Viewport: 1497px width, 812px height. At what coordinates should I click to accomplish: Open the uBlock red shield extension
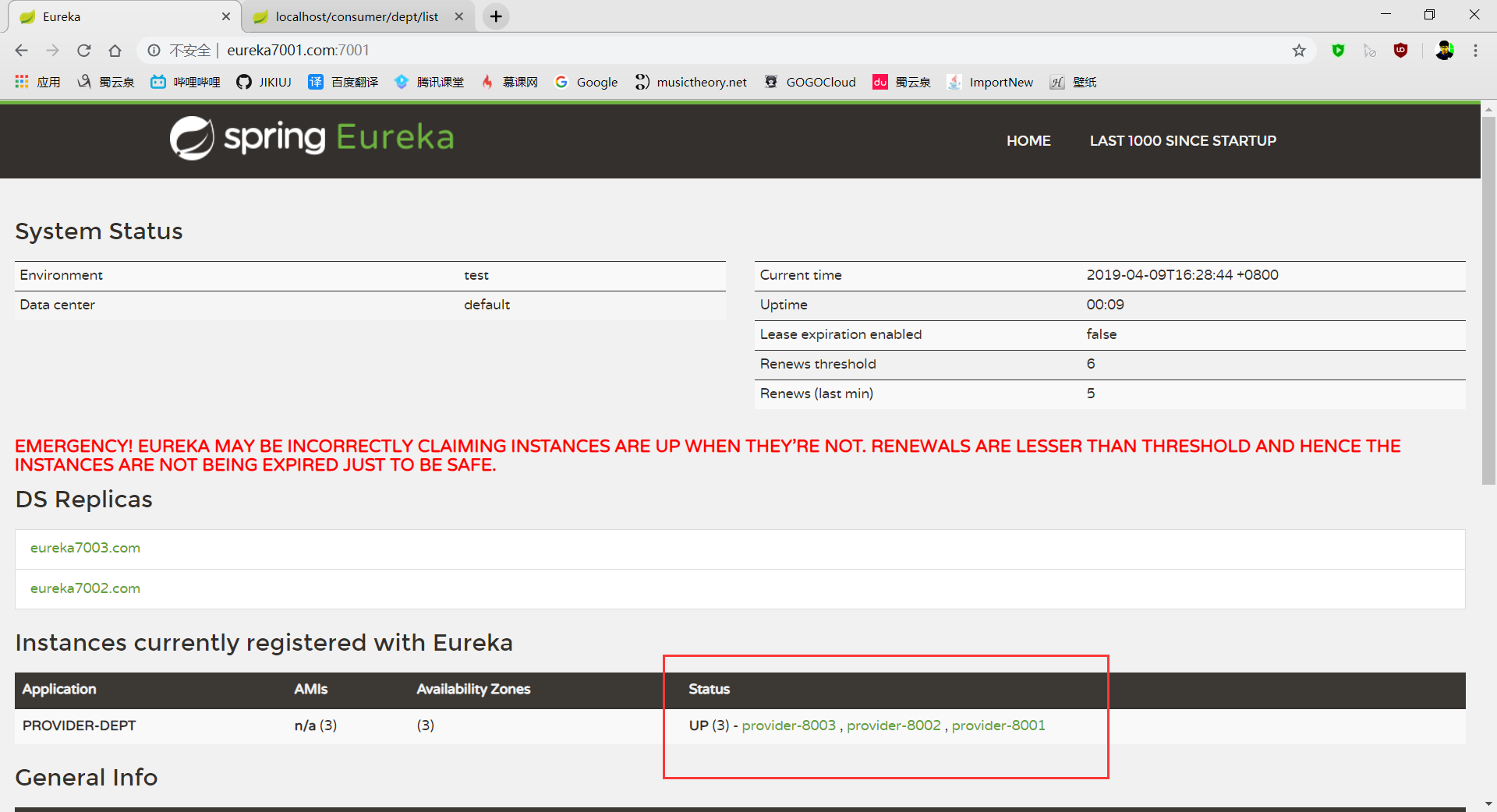tap(1400, 51)
